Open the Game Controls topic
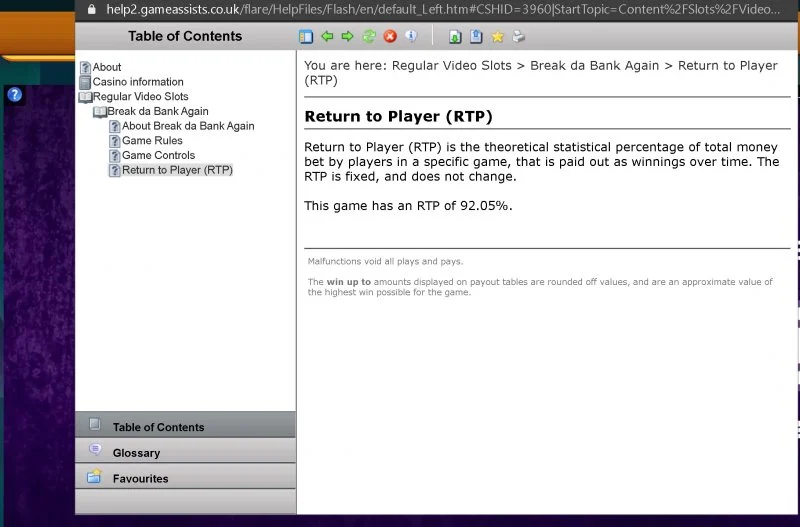 (x=158, y=155)
